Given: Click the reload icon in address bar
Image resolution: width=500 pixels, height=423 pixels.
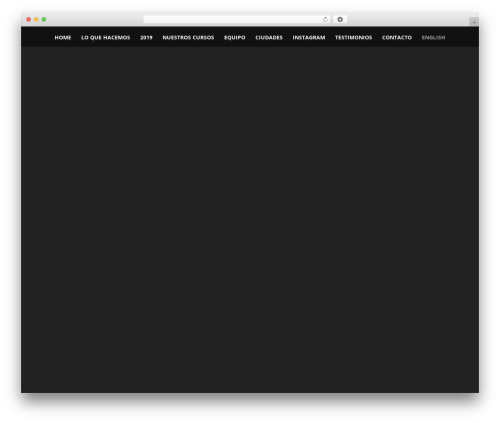Looking at the screenshot, I should [x=325, y=20].
